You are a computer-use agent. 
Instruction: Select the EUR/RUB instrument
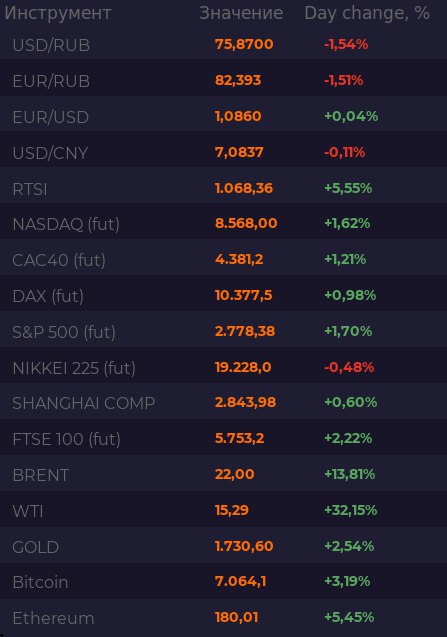[x=51, y=81]
